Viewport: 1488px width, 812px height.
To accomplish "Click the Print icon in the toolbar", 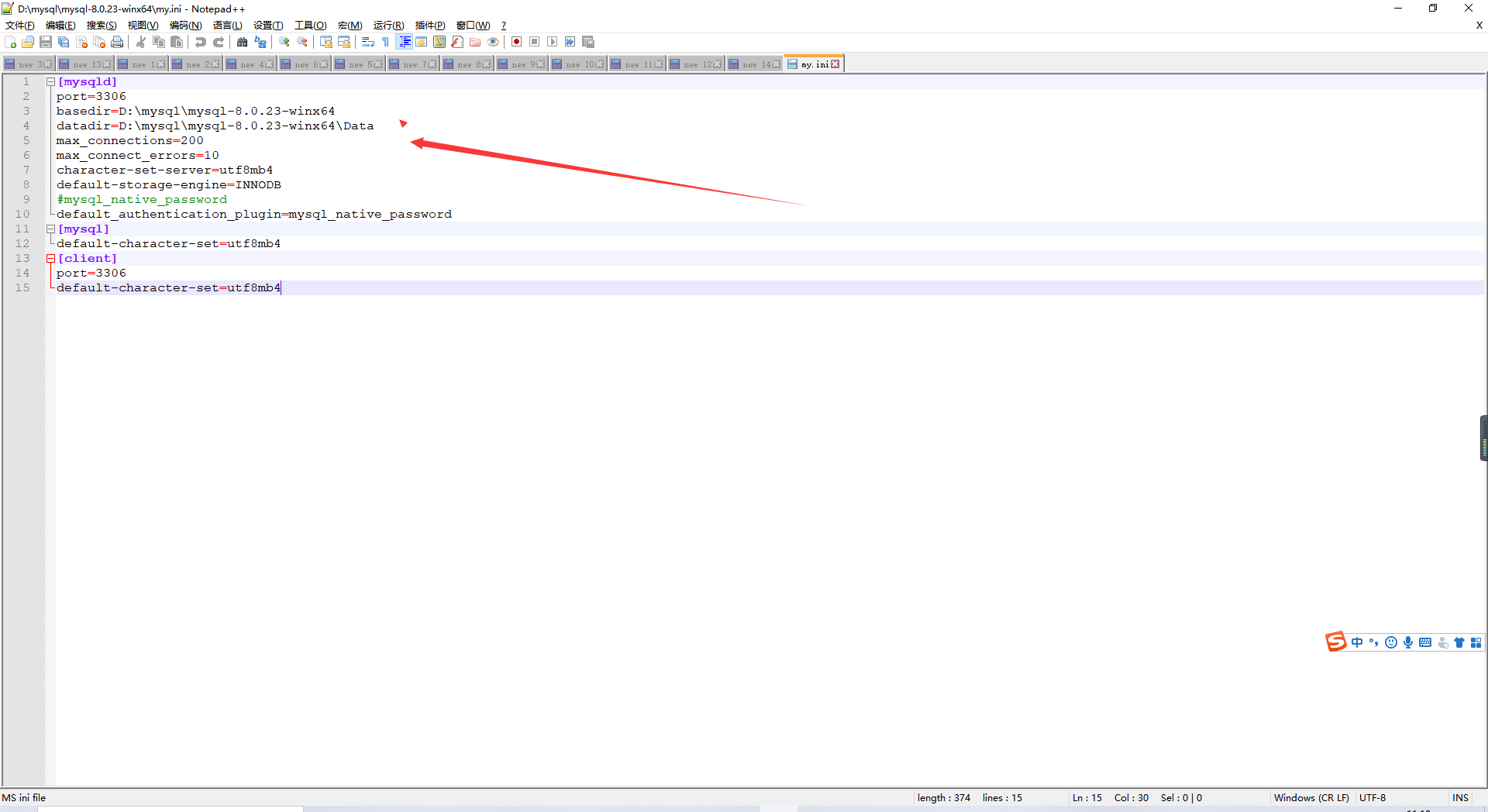I will click(116, 42).
